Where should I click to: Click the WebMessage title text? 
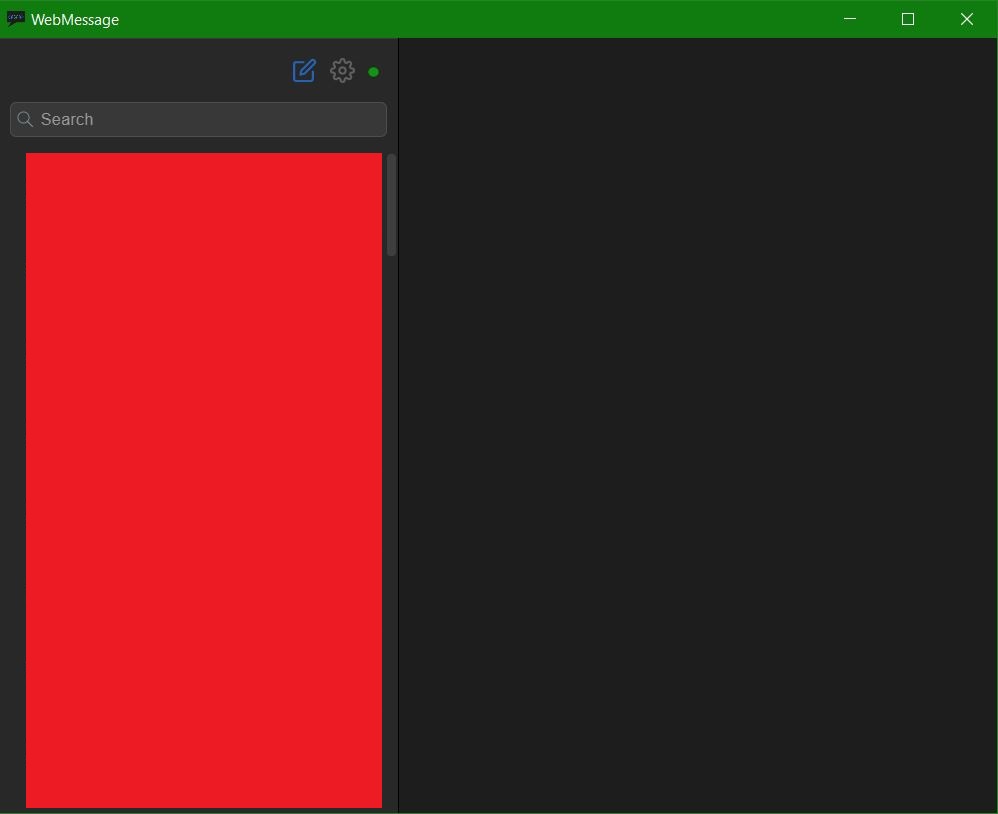(75, 19)
